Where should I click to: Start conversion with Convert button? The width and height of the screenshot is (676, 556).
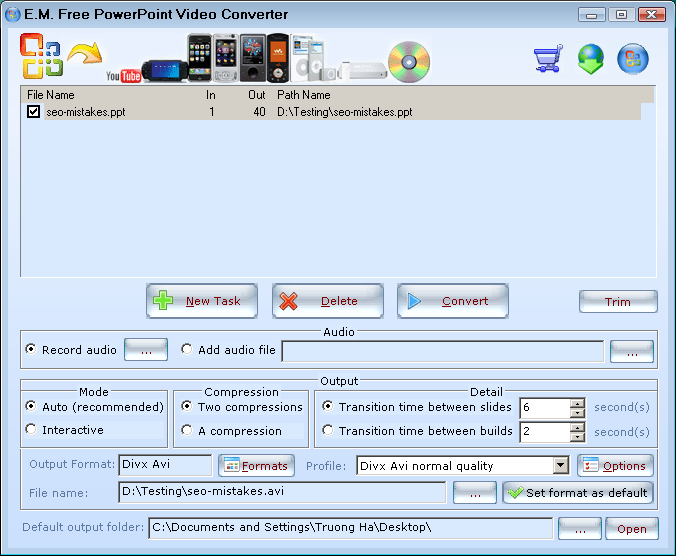click(x=453, y=301)
